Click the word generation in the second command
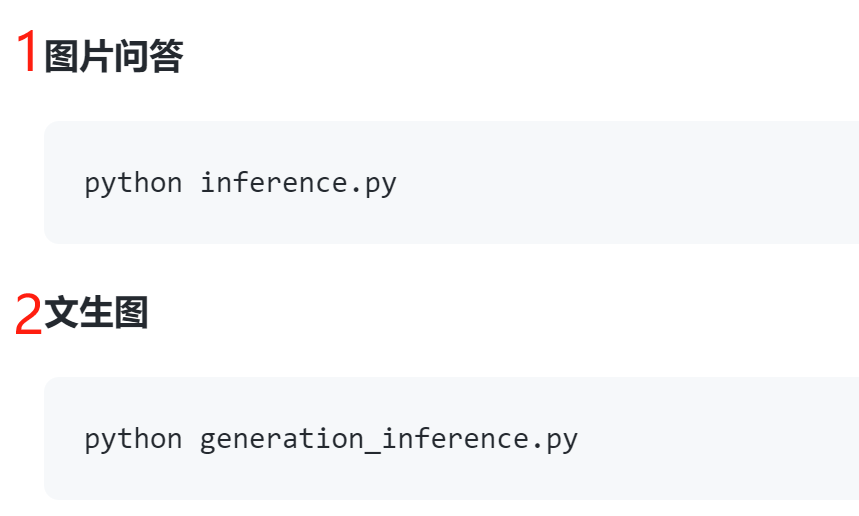 282,439
